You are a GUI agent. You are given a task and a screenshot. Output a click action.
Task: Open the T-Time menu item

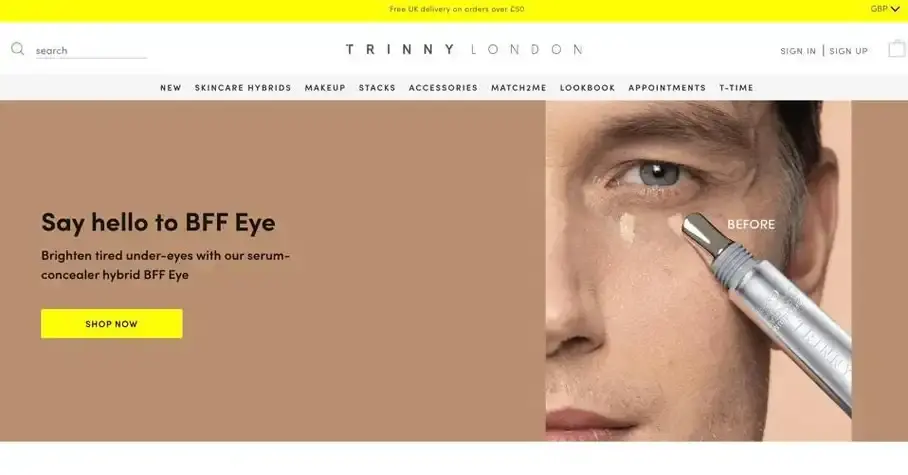click(736, 87)
